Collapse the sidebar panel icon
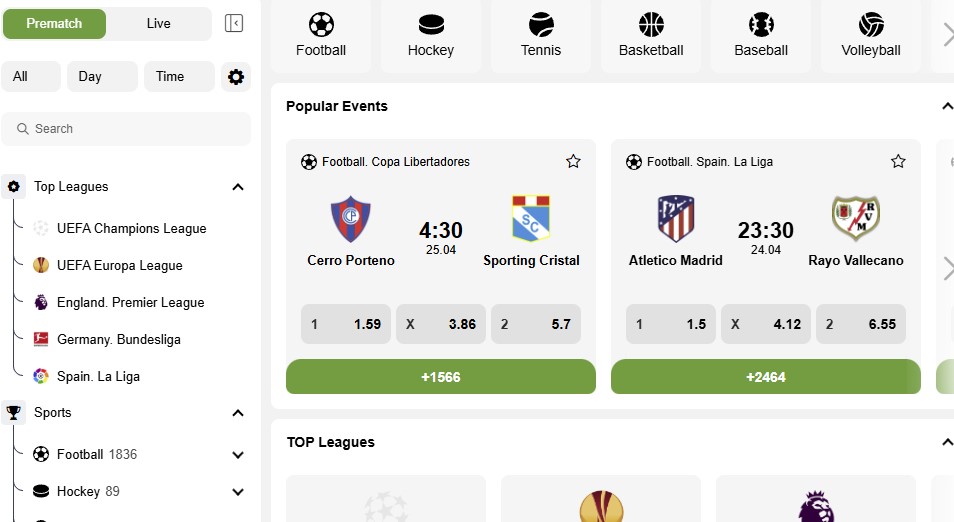The height and width of the screenshot is (522, 954). 234,23
